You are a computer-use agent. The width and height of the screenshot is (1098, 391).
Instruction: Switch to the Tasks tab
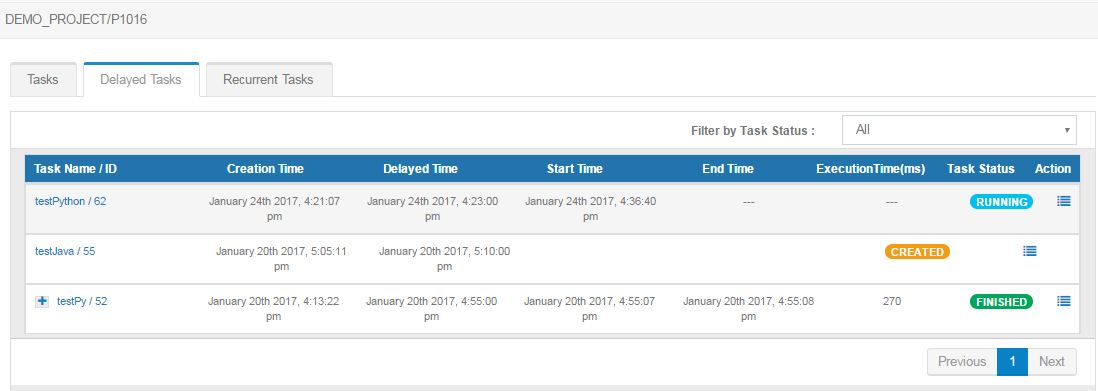[x=43, y=79]
